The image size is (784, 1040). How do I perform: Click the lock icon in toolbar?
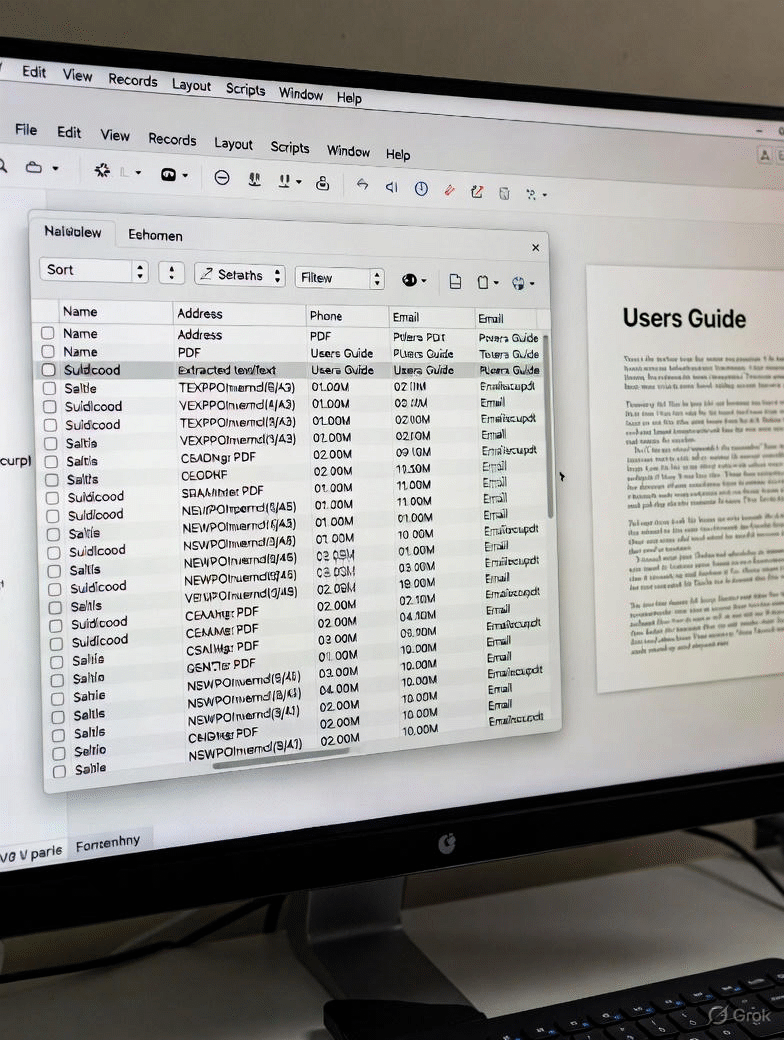pos(322,183)
